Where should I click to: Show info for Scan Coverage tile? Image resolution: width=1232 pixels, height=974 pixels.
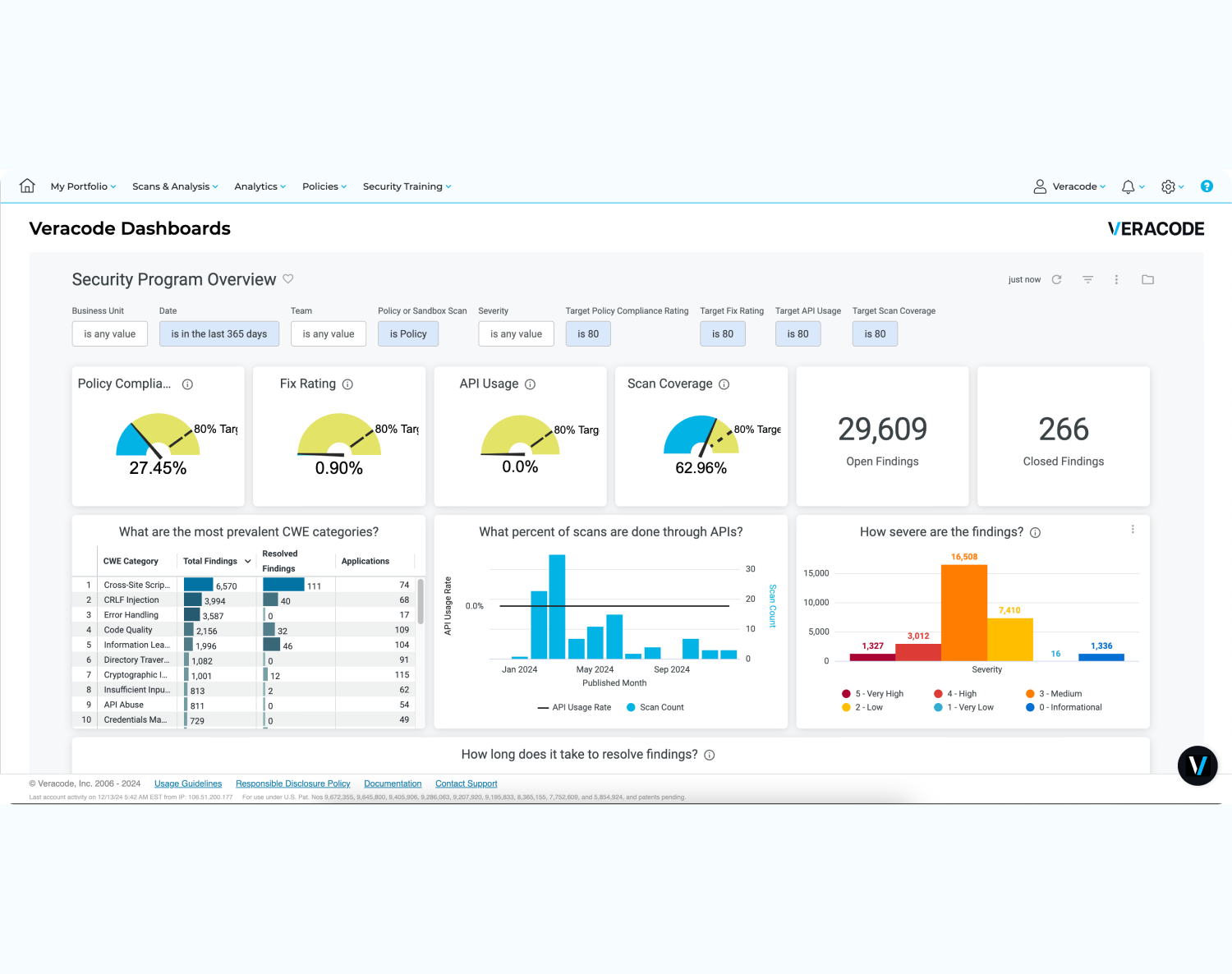[x=724, y=384]
